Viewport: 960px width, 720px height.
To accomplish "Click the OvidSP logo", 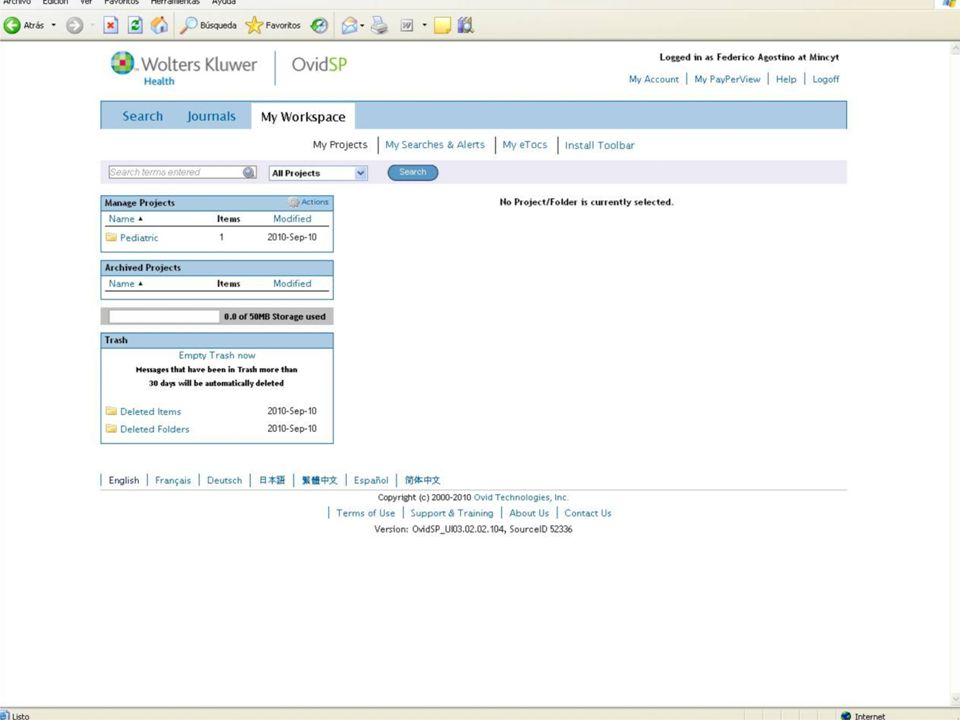I will 319,64.
